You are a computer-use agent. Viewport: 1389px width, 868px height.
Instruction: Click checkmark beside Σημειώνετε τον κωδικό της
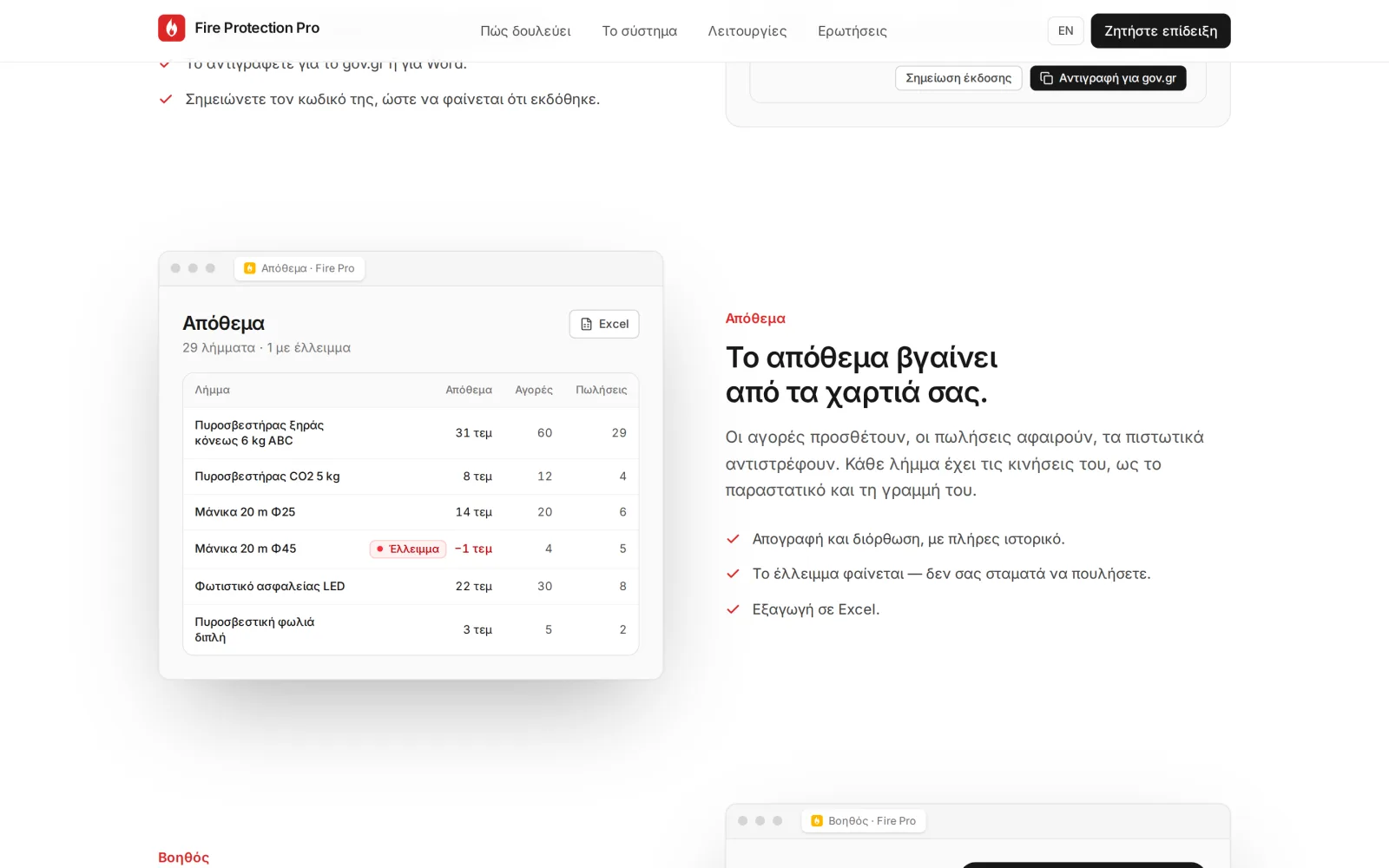point(165,99)
